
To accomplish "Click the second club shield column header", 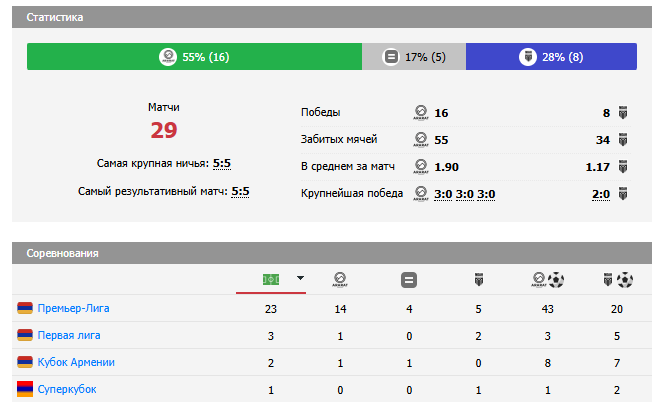I will pyautogui.click(x=477, y=280).
